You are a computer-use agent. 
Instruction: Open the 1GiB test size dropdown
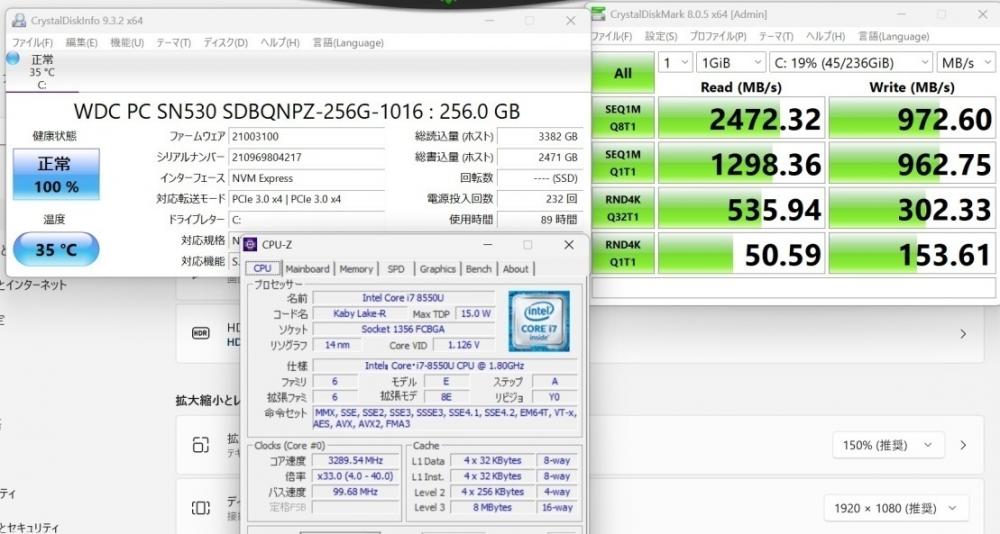731,63
